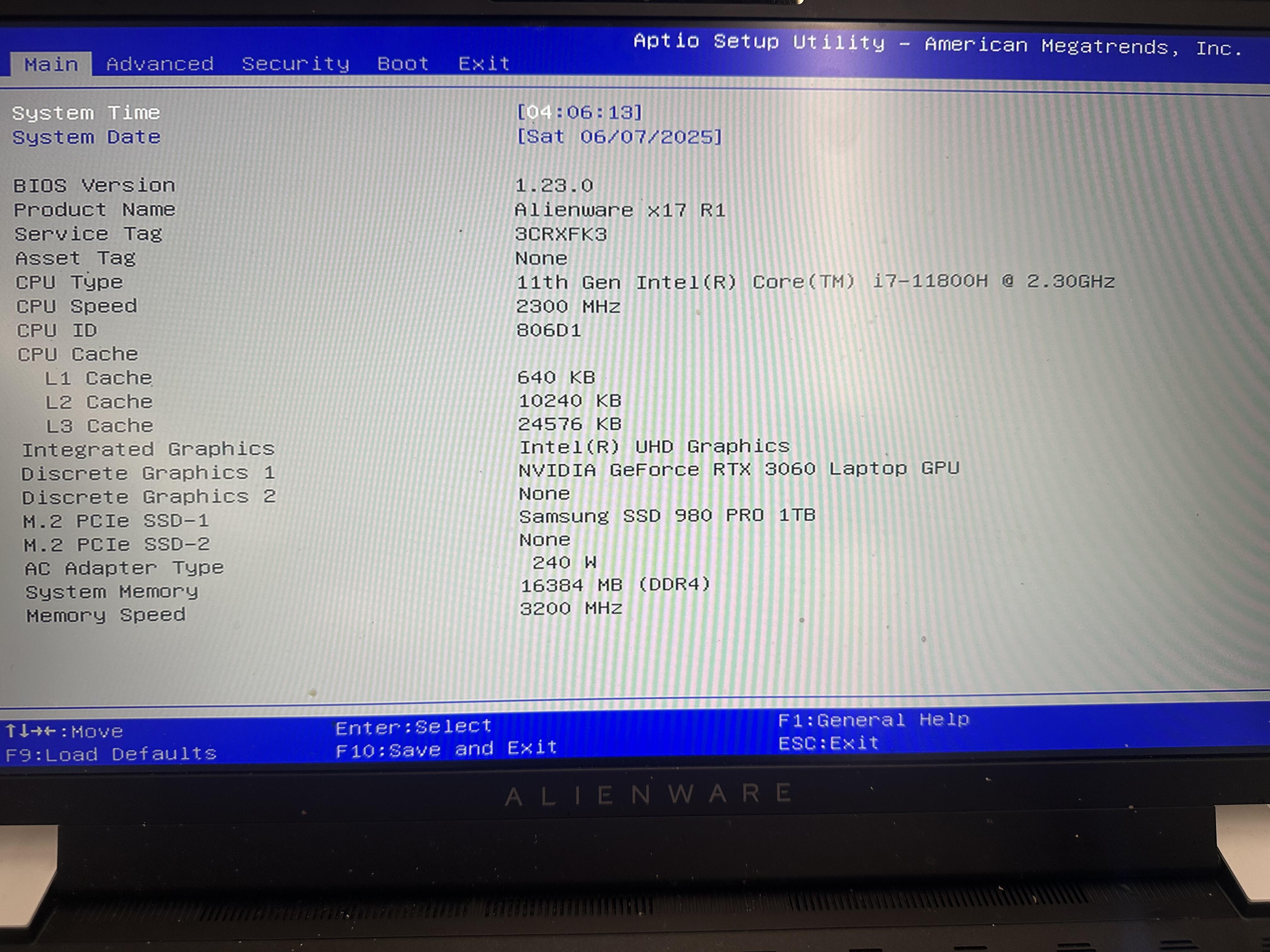Click the M.2 PCIe SSD-2 None value

tap(545, 539)
